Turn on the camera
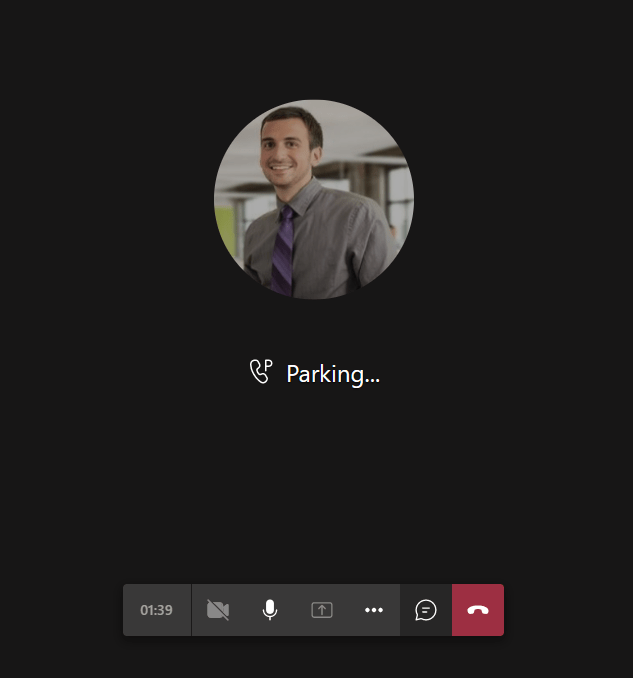The height and width of the screenshot is (678, 633). point(218,610)
